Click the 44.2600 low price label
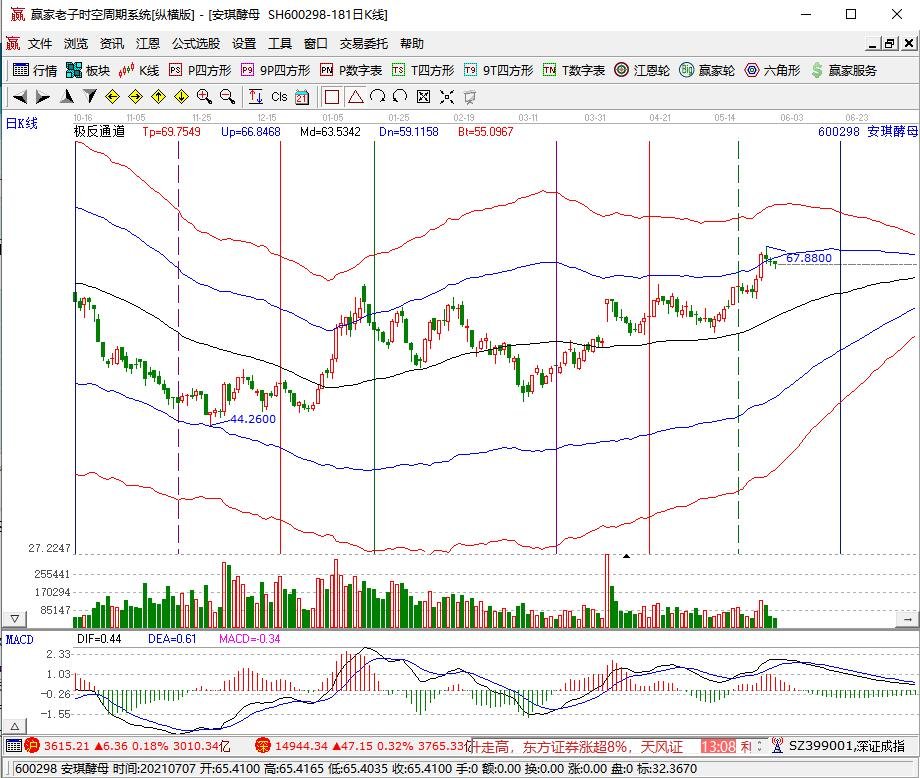Screen dimensions: 920x778 point(253,419)
